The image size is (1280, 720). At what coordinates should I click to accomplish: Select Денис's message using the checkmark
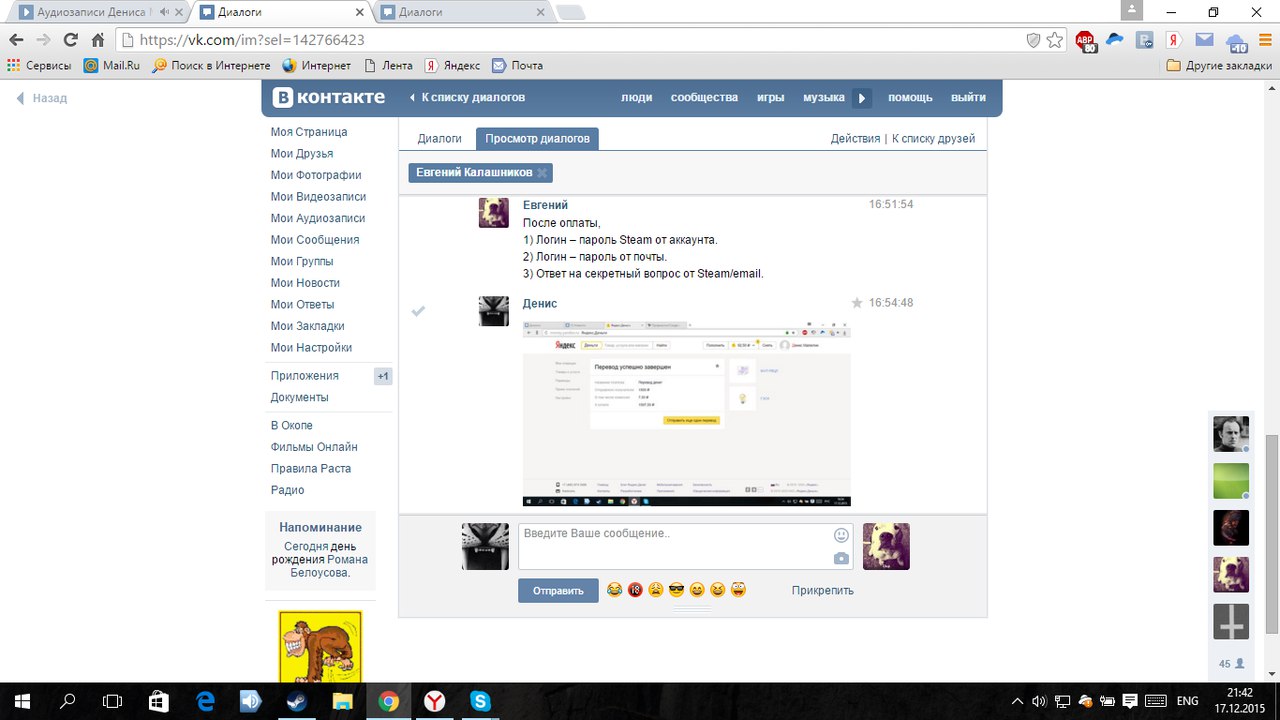[x=419, y=311]
